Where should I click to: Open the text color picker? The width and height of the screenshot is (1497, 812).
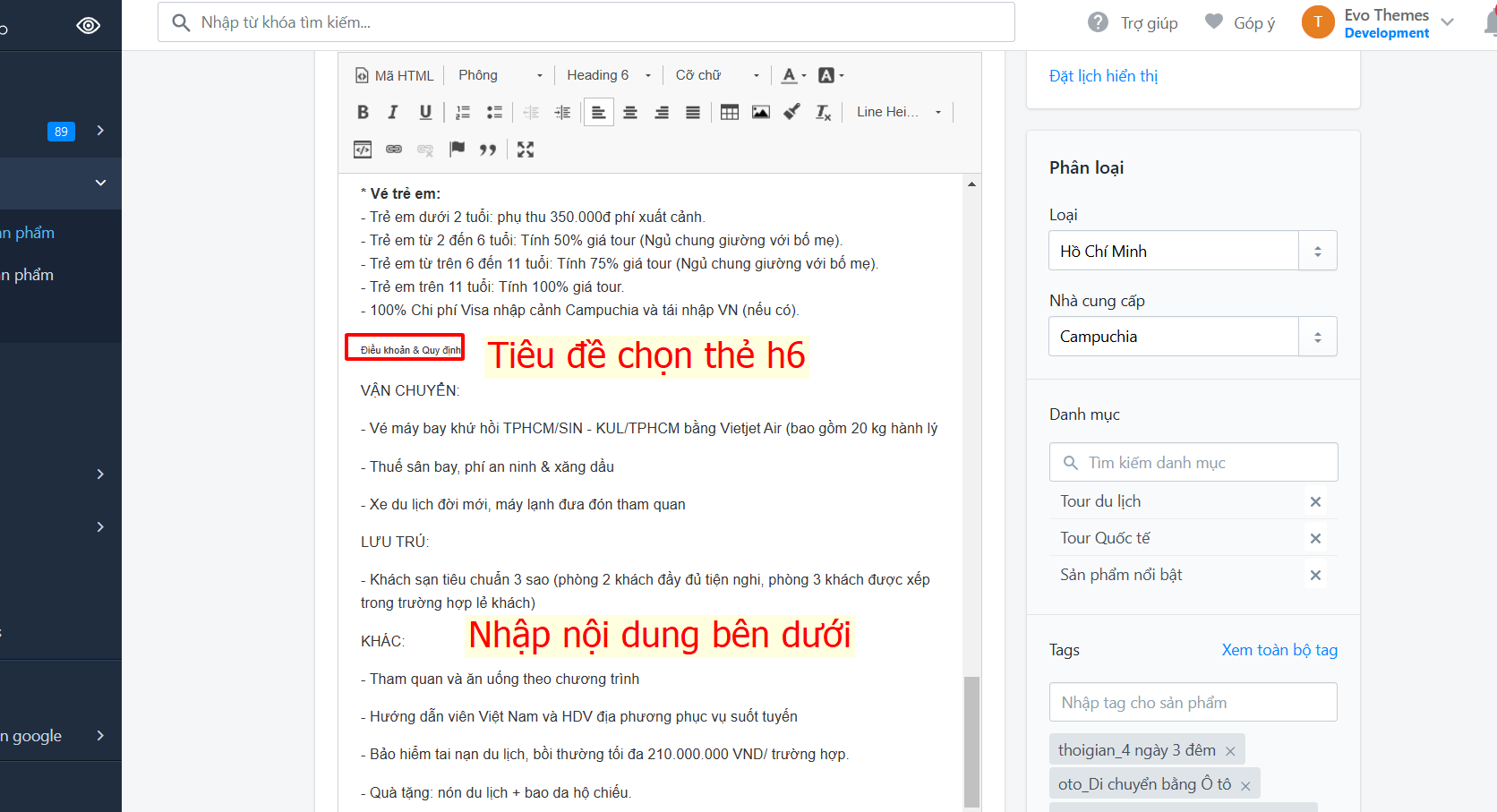[x=794, y=75]
